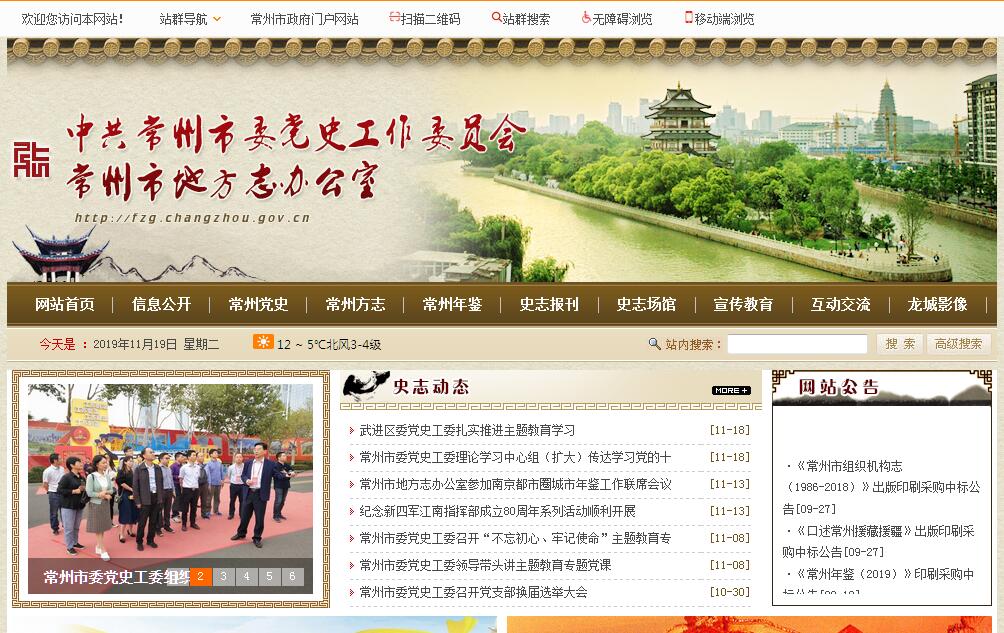Switch slideshow to slide 5
The width and height of the screenshot is (1004, 633).
tap(270, 576)
